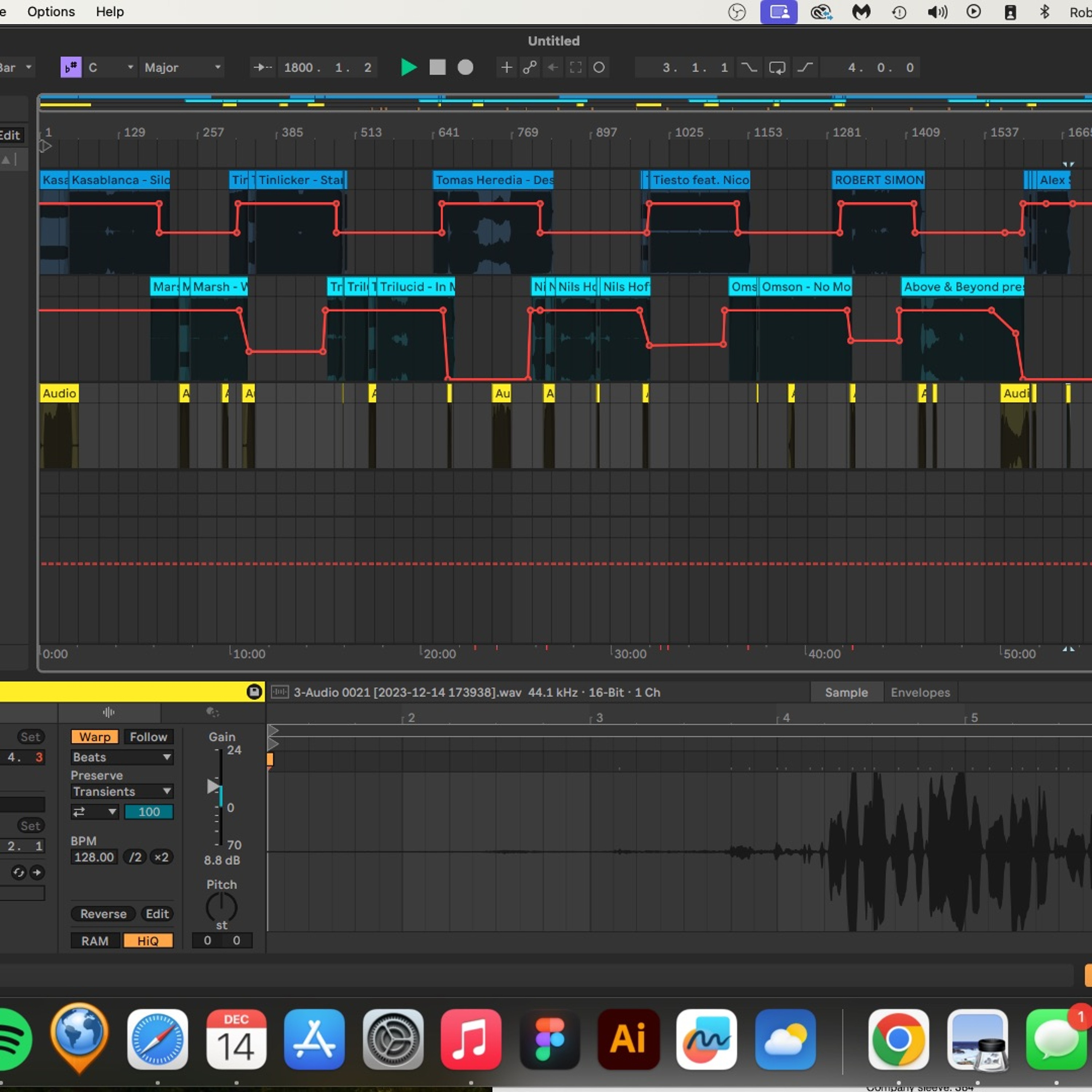Select the 'Tomas Heredia - Des' clip

(x=494, y=180)
